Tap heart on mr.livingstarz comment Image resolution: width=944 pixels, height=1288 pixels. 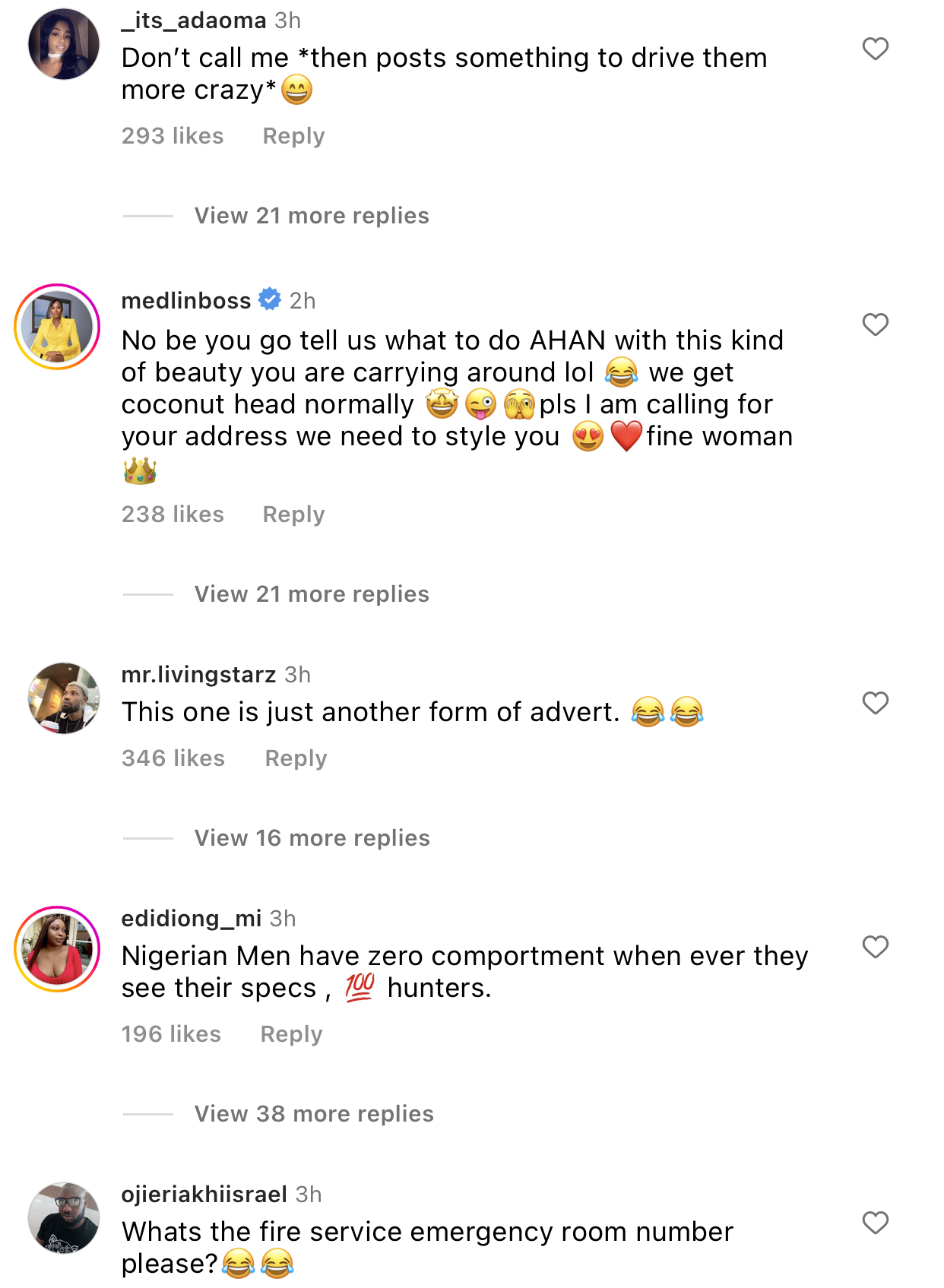click(x=875, y=703)
